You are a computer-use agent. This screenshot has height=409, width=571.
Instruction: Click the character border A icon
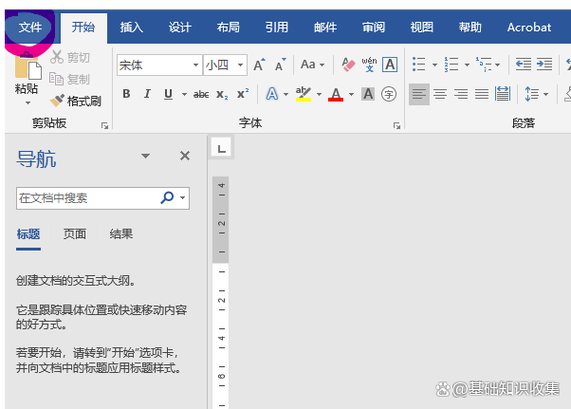coord(390,65)
